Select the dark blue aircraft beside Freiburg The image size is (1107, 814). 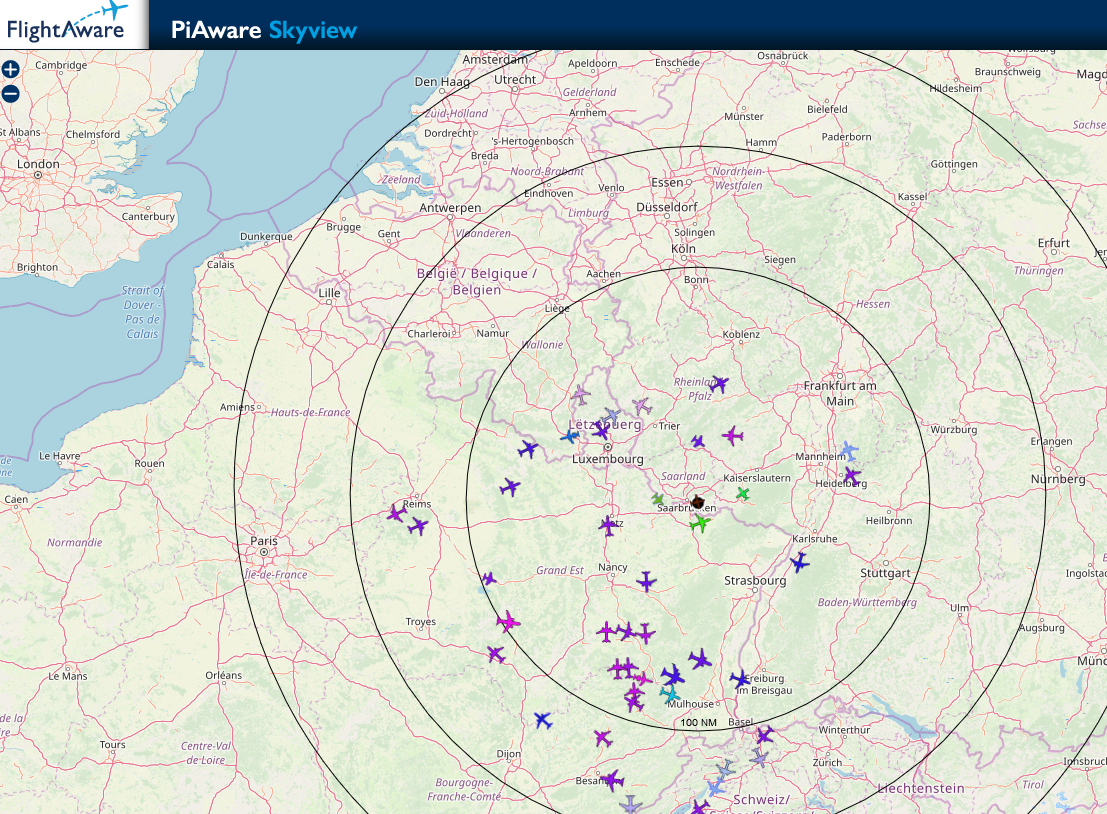point(739,680)
